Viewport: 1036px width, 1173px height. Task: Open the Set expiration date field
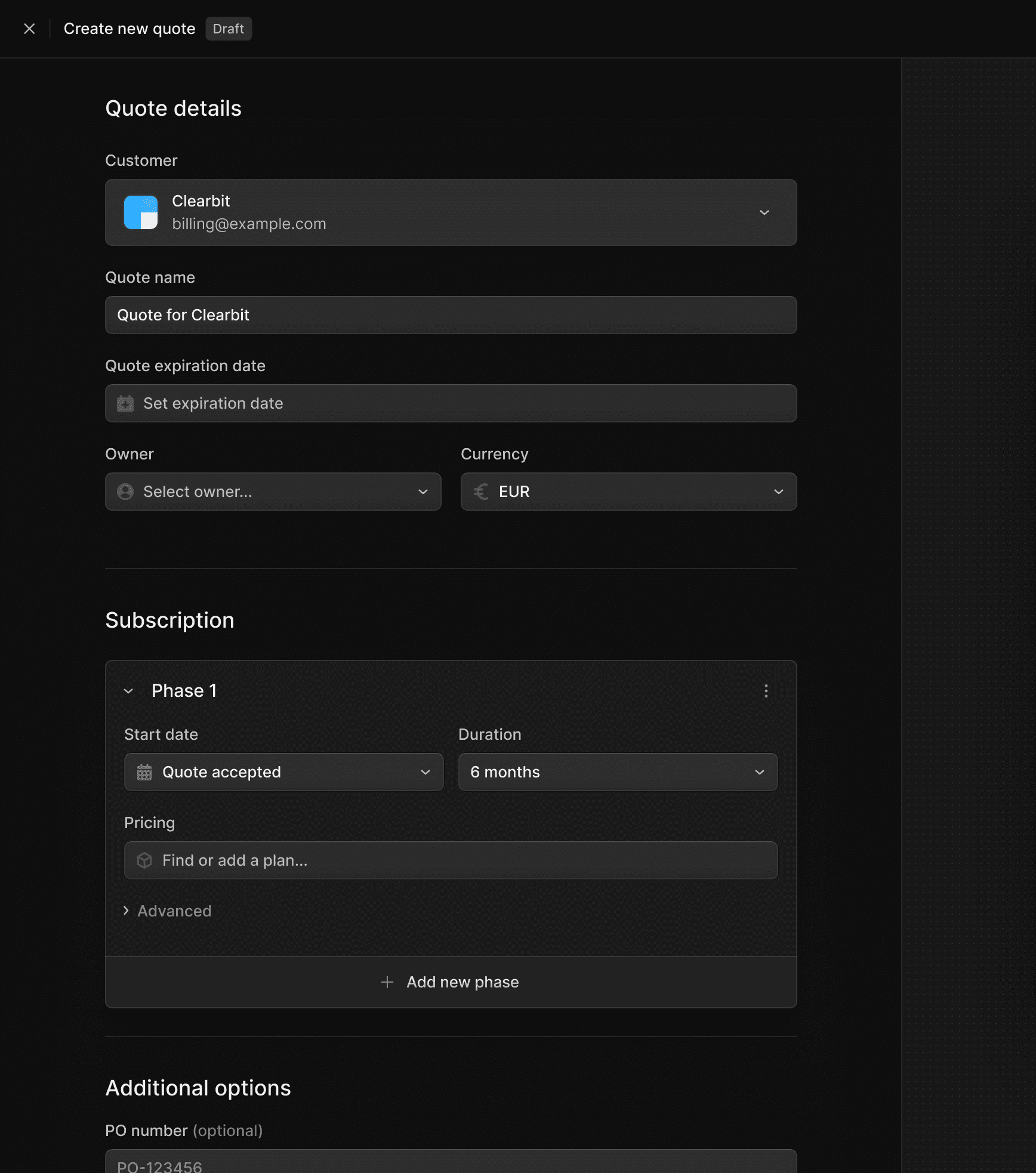tap(451, 403)
